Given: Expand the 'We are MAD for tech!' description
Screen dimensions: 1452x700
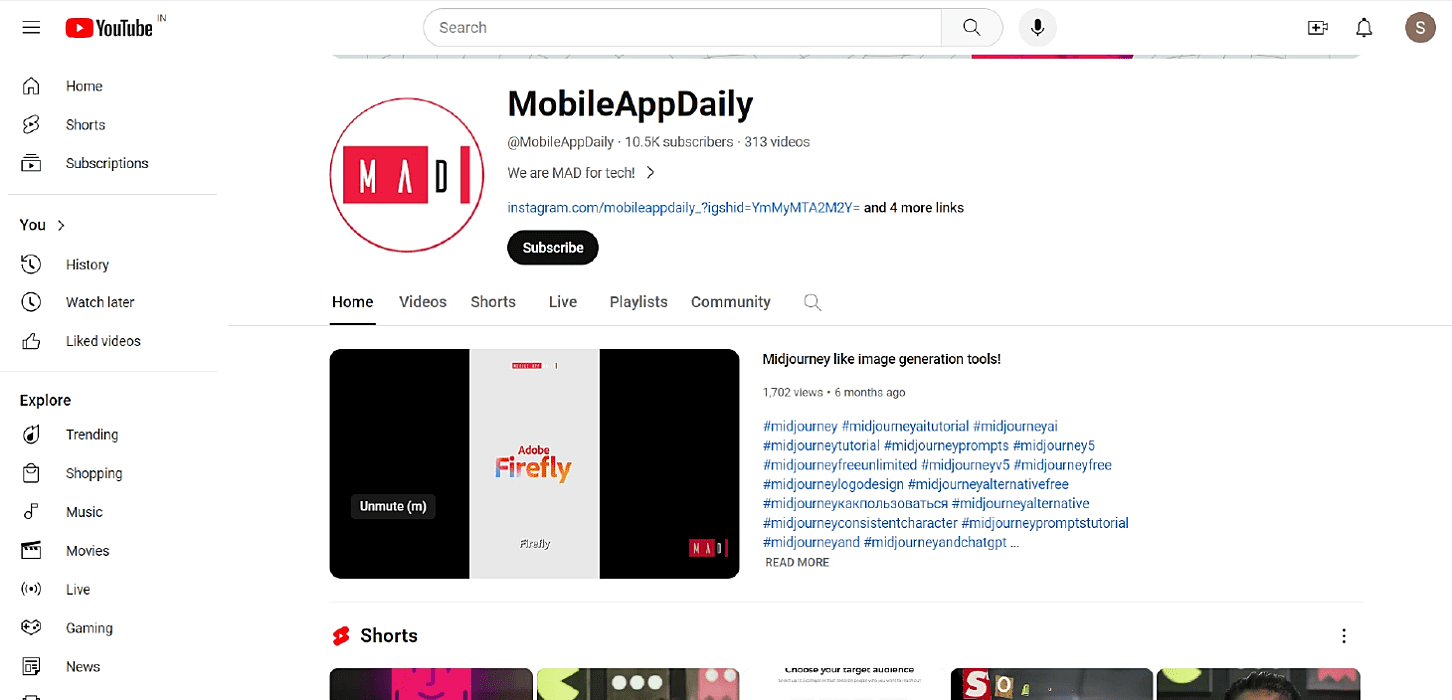Looking at the screenshot, I should coord(582,173).
